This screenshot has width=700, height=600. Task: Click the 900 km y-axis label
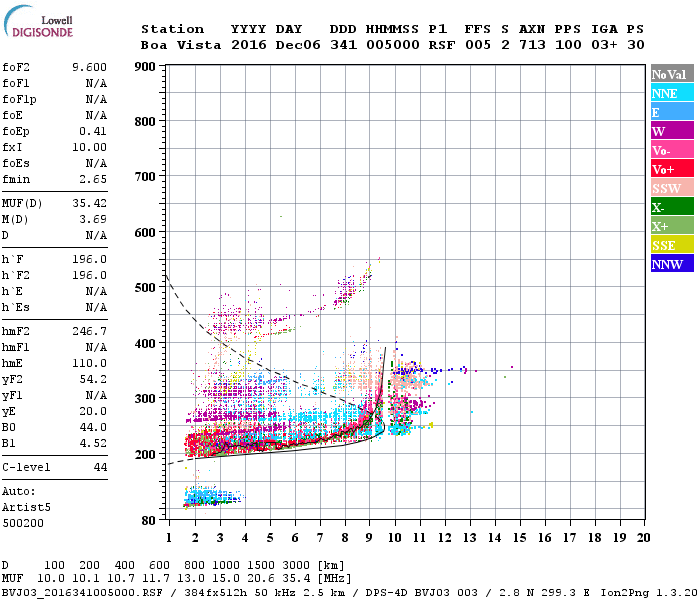point(145,67)
